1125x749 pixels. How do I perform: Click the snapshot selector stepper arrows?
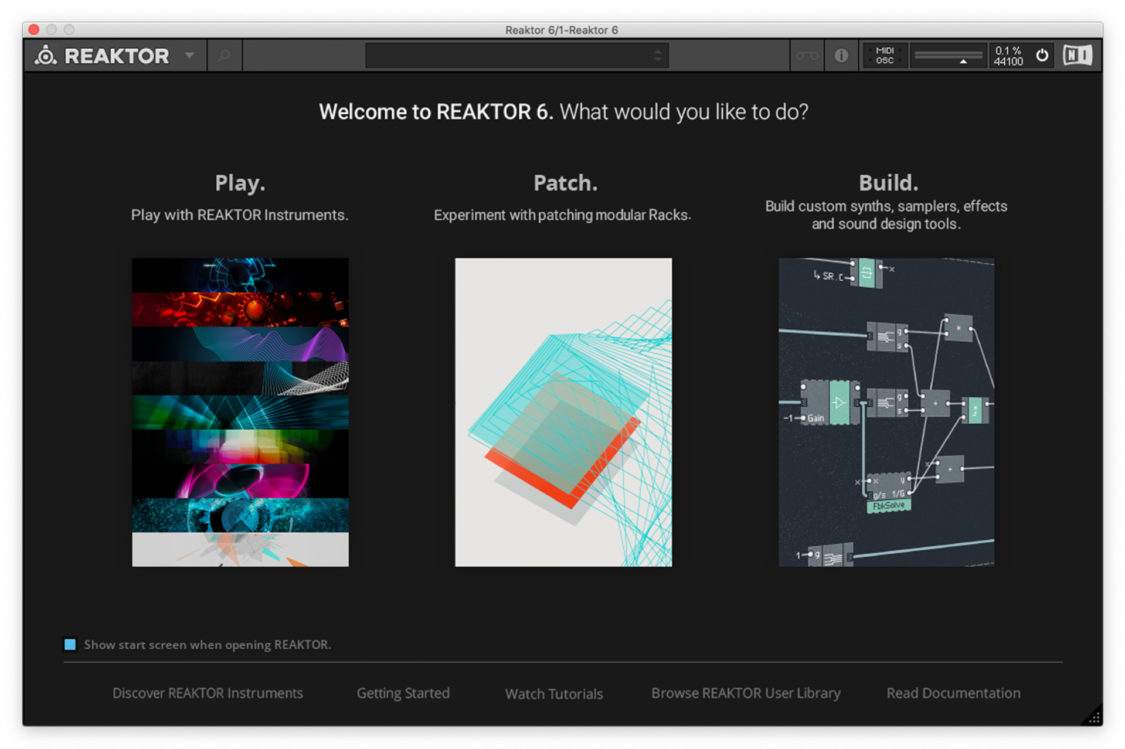pyautogui.click(x=659, y=56)
